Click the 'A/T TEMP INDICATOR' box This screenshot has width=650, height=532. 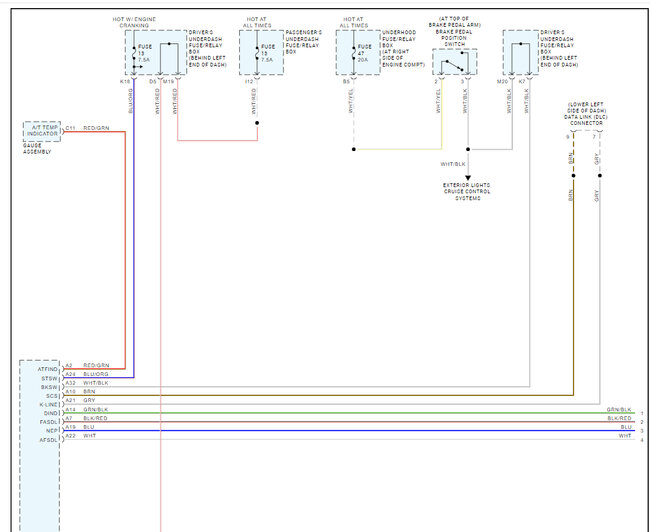42,131
